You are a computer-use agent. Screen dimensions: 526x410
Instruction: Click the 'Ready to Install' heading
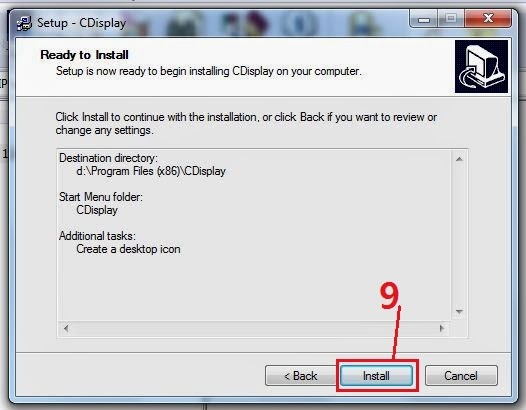pos(84,55)
